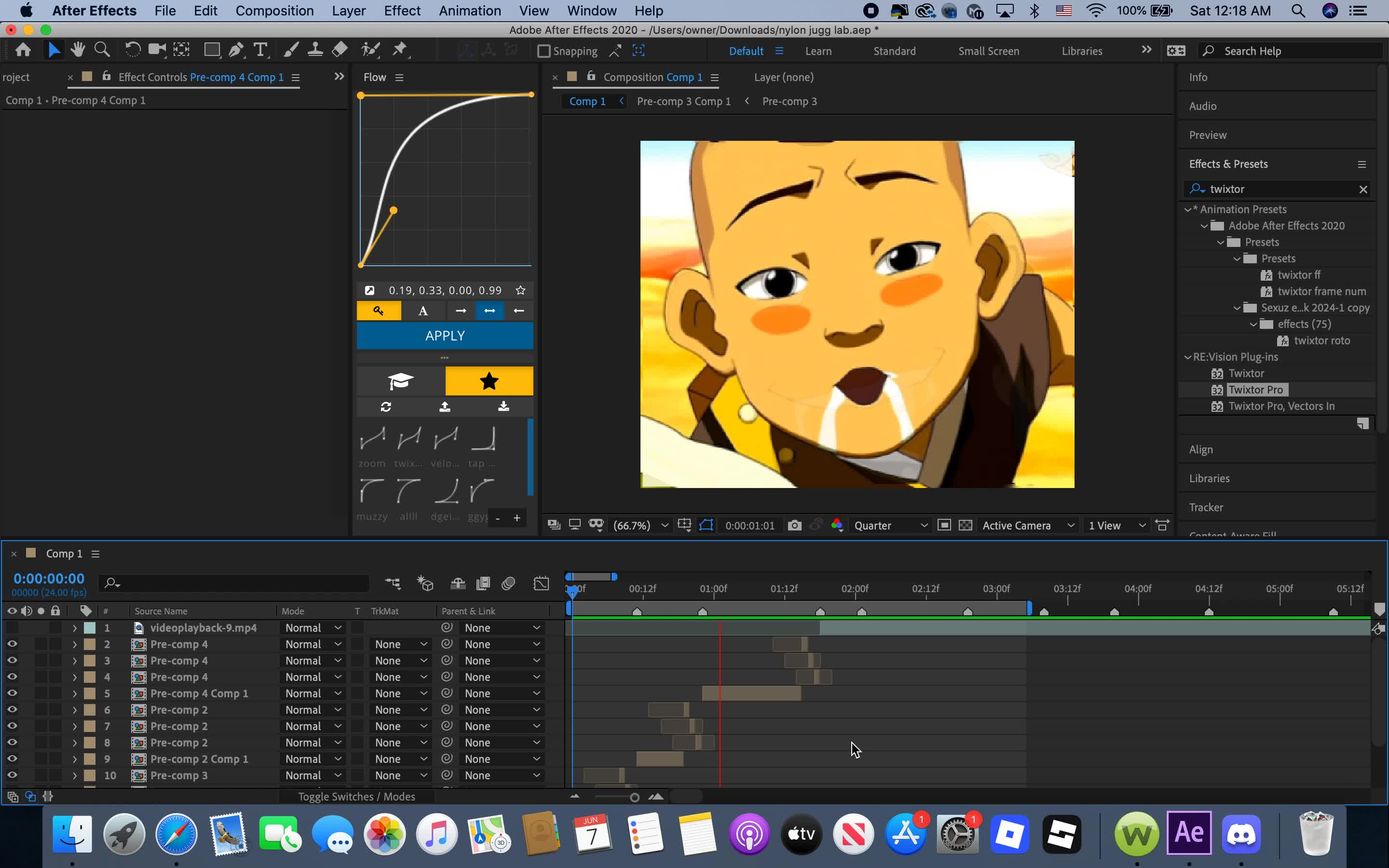Enable the Snapping checkbox
This screenshot has height=868, width=1389.
coord(543,51)
